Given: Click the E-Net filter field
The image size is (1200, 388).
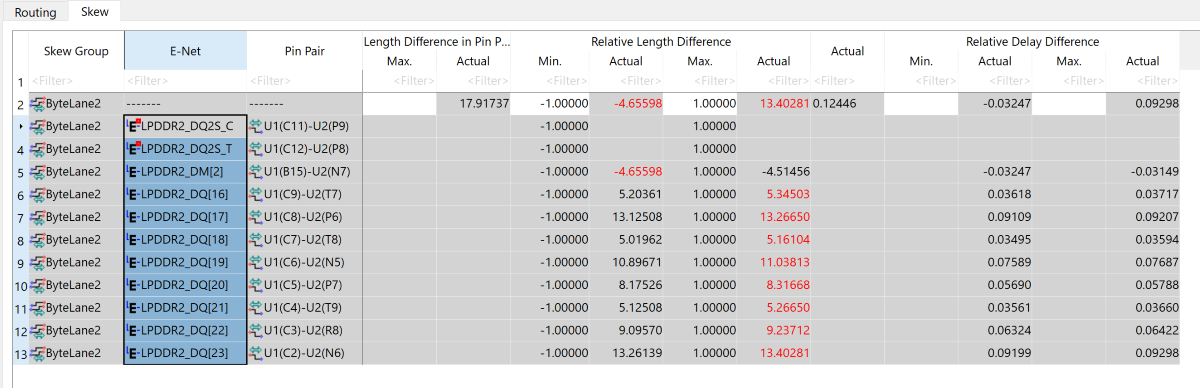Looking at the screenshot, I should (x=185, y=80).
